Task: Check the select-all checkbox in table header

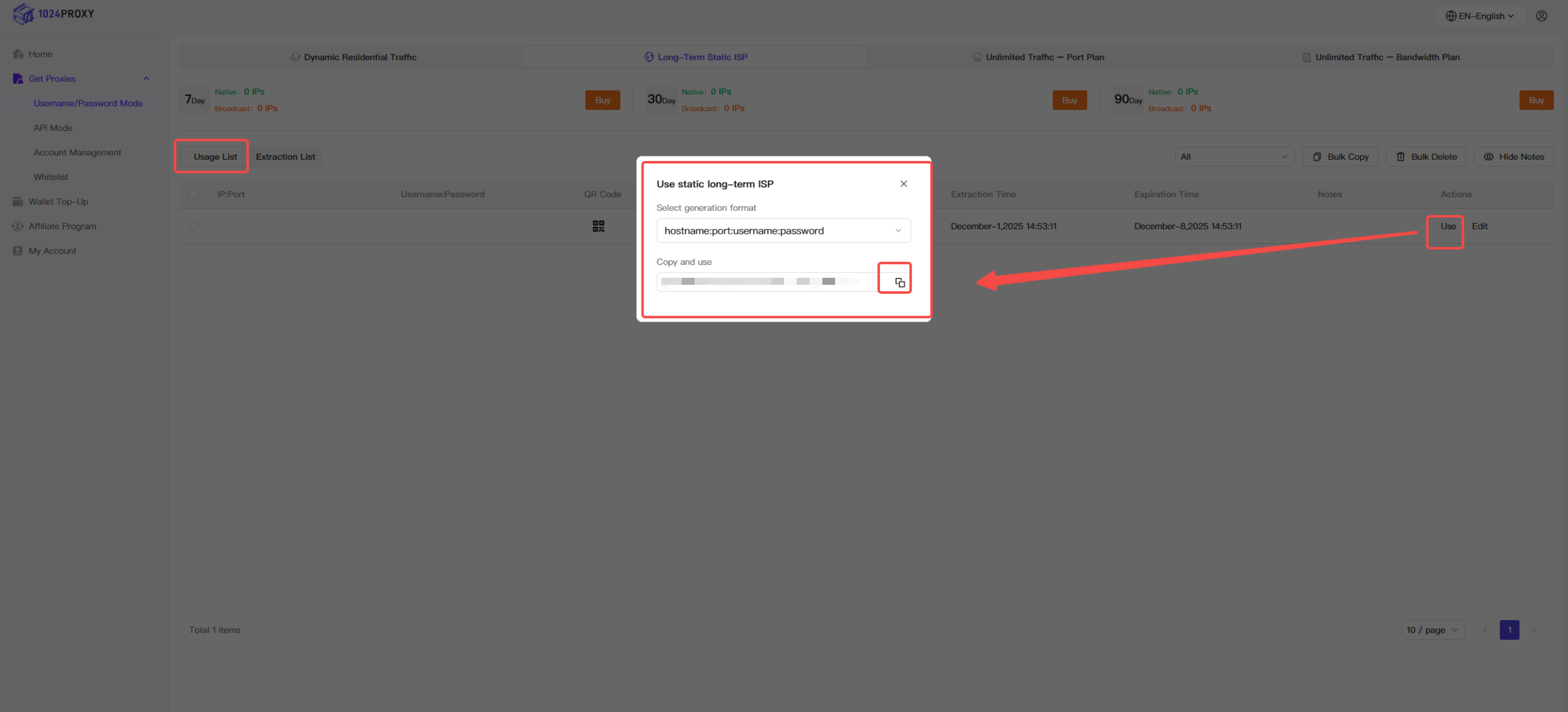Action: click(x=194, y=194)
